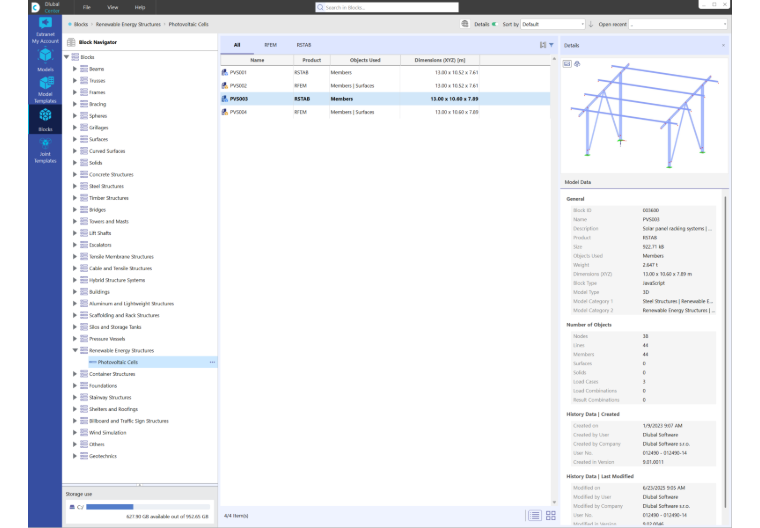
Task: Click the globe icon beside Details toggle
Action: click(465, 24)
